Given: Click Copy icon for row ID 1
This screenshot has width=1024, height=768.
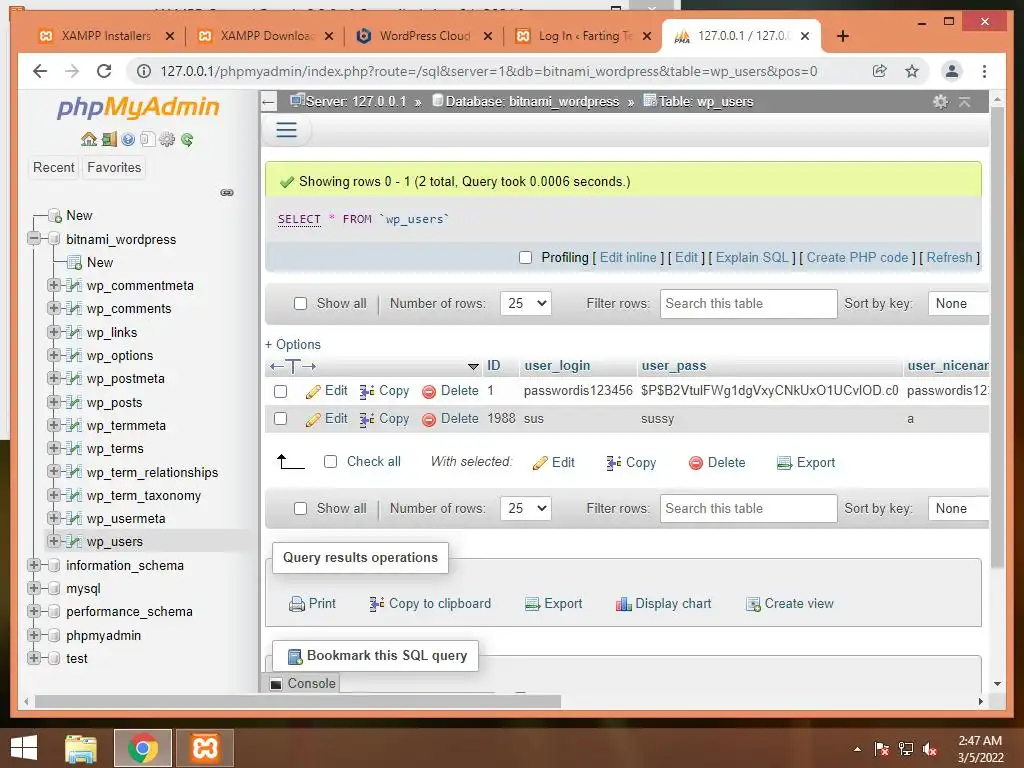Looking at the screenshot, I should 366,391.
